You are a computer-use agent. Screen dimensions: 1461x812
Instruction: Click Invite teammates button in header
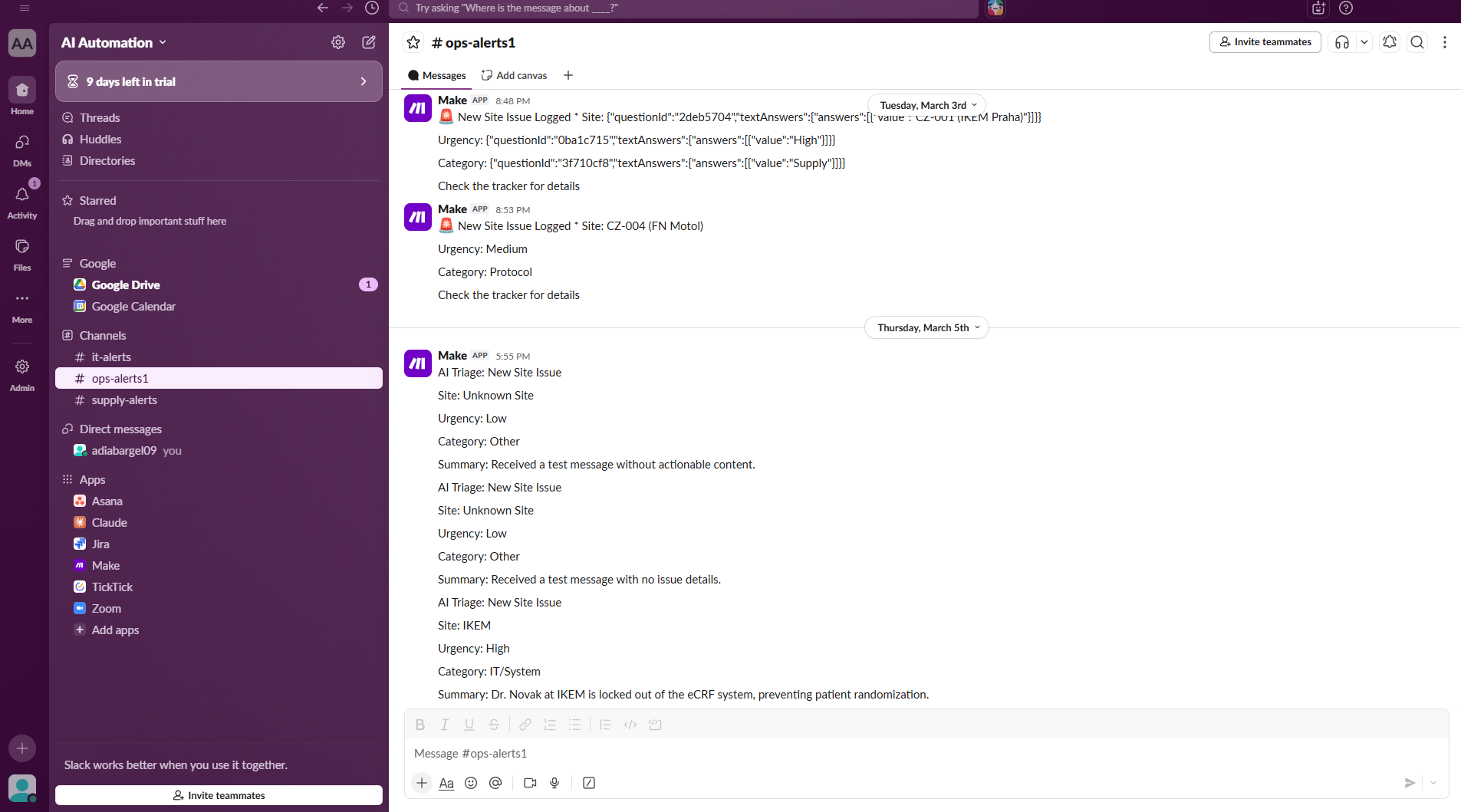pyautogui.click(x=1265, y=42)
